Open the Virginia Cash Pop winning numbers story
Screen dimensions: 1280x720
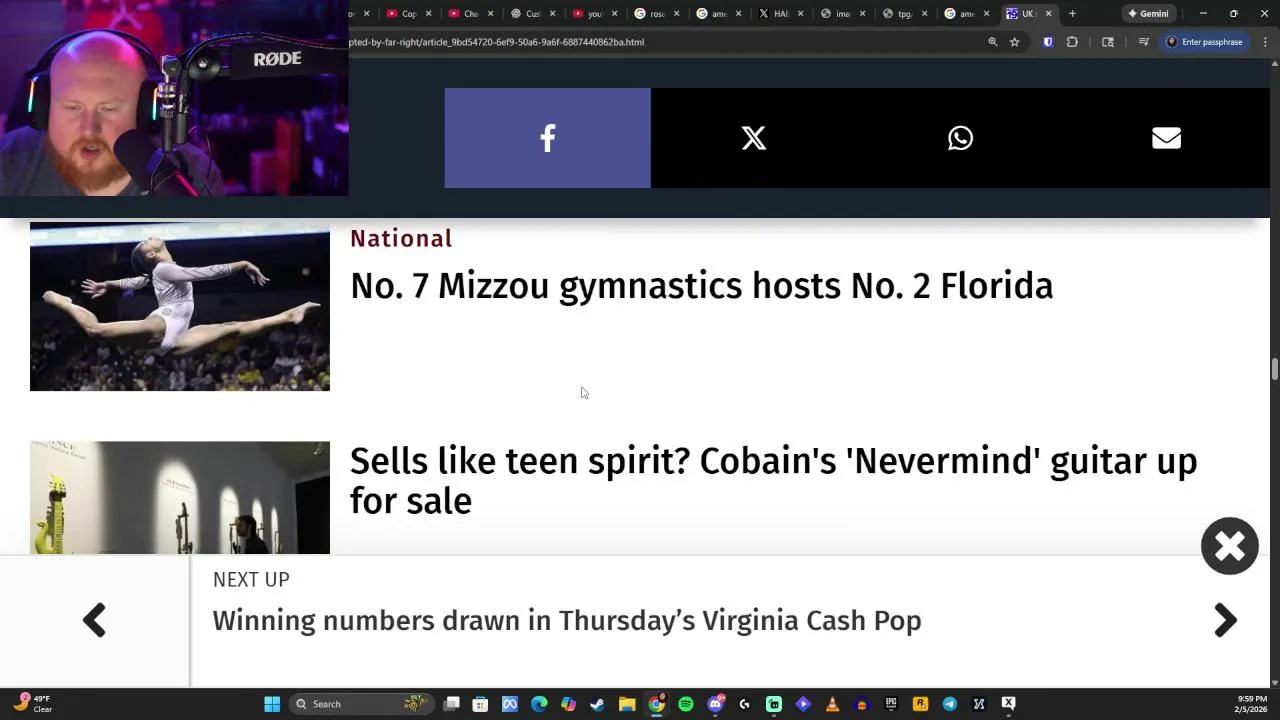566,621
